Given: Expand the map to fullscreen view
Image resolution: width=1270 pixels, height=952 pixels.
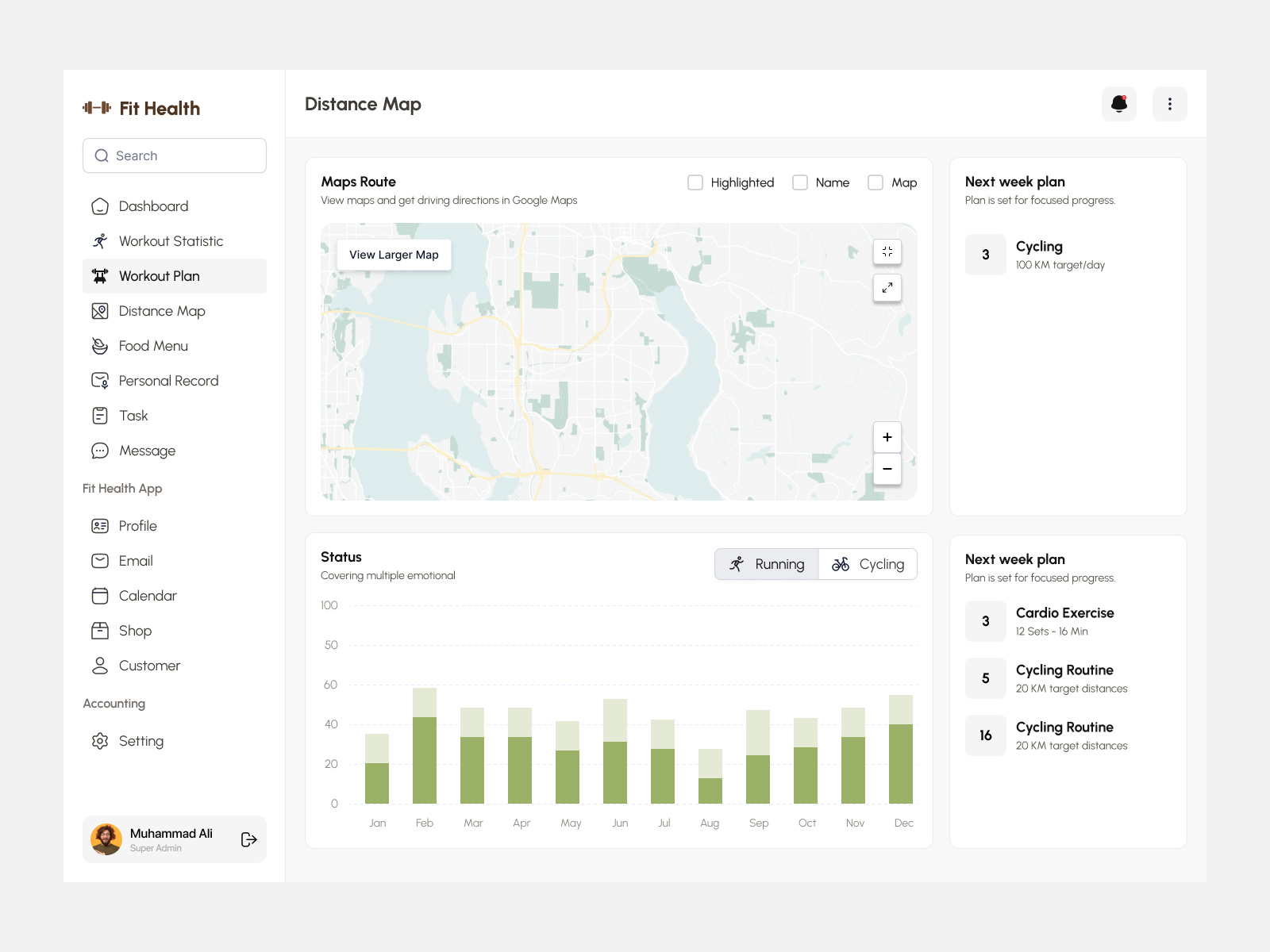Looking at the screenshot, I should pos(887,288).
